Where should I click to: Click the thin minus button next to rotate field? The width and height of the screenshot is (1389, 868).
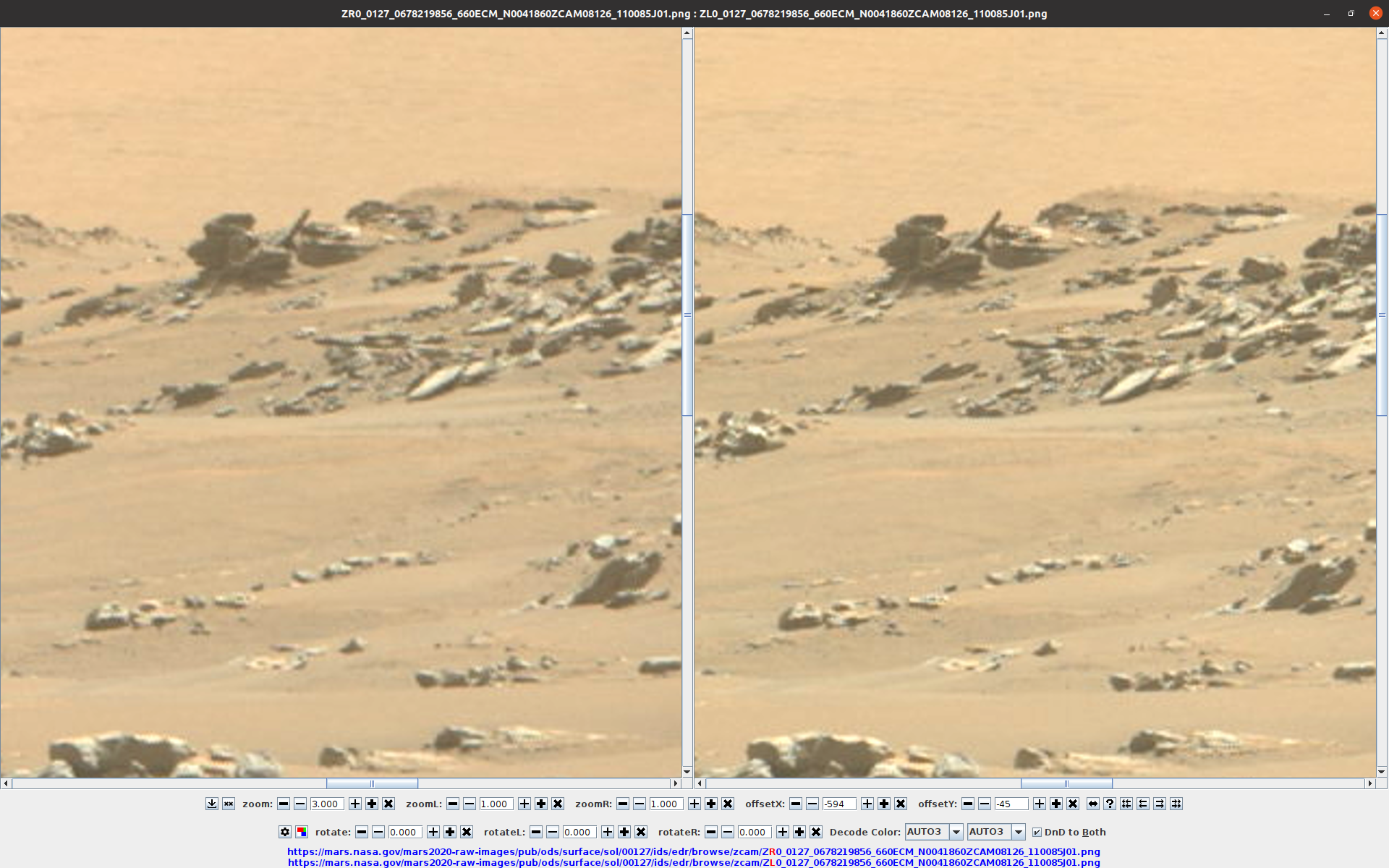pos(378,832)
